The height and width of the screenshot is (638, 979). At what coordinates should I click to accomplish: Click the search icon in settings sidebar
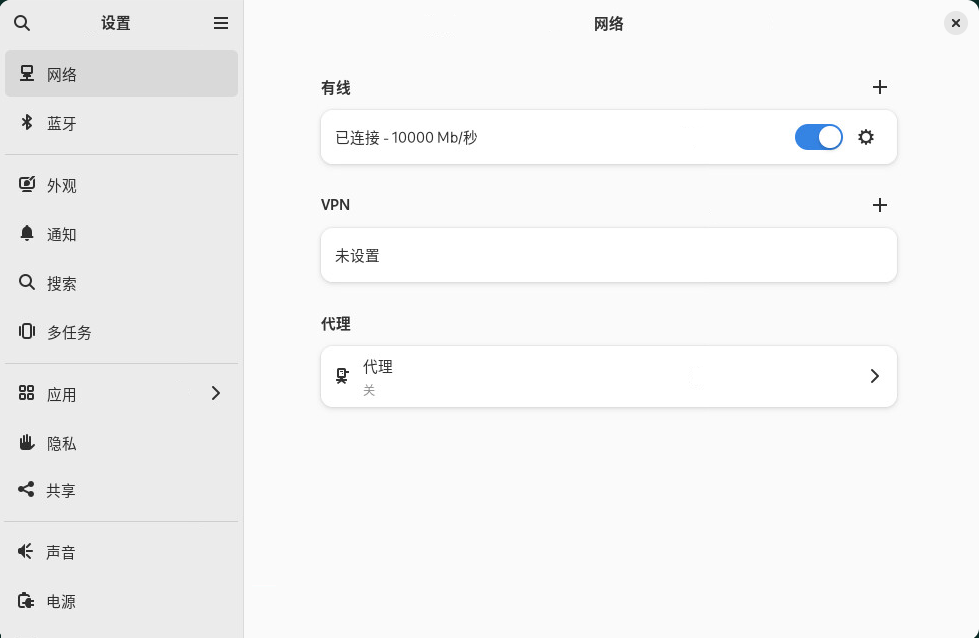click(x=22, y=23)
